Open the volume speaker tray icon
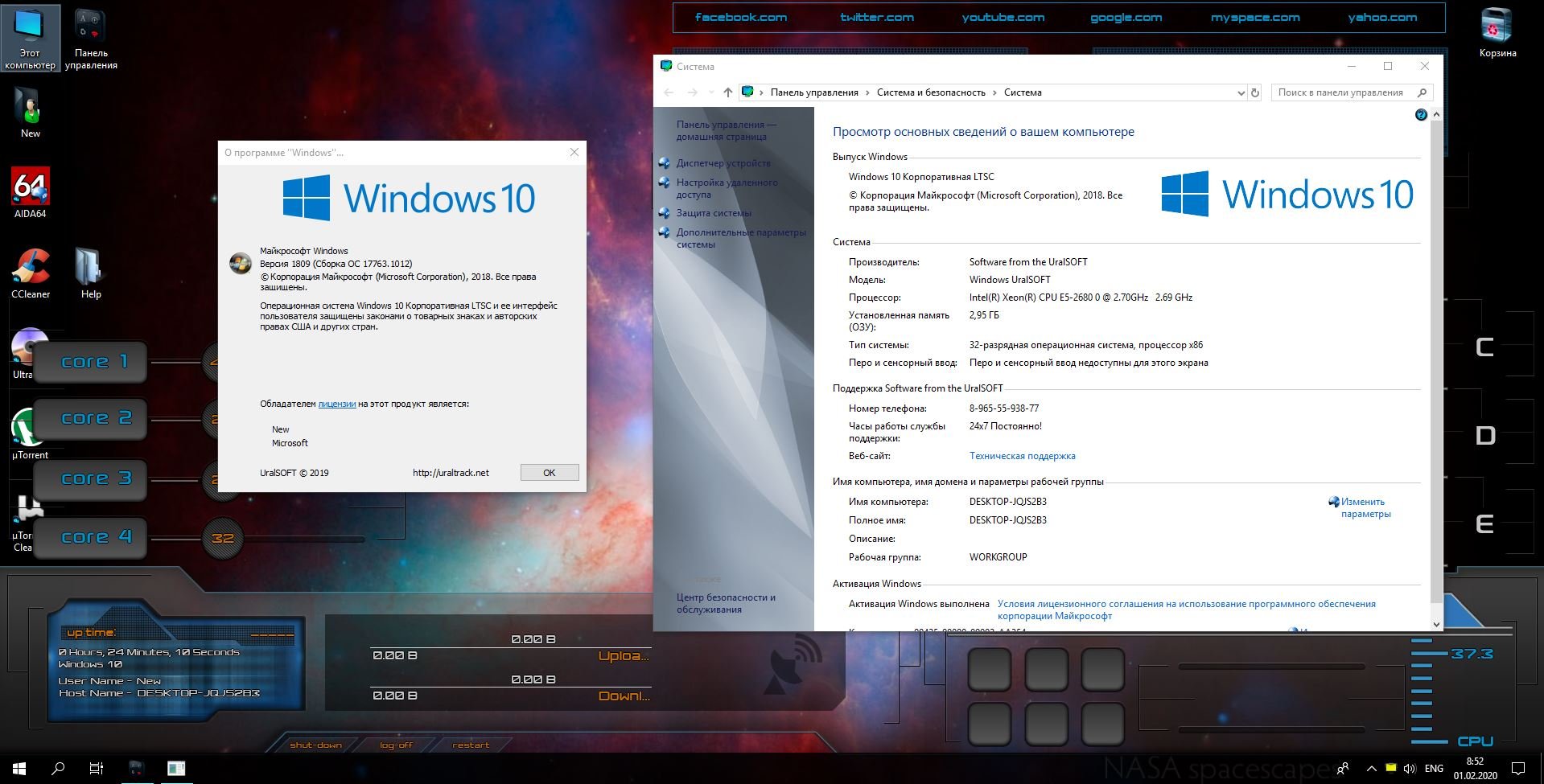This screenshot has height=784, width=1544. click(1409, 769)
